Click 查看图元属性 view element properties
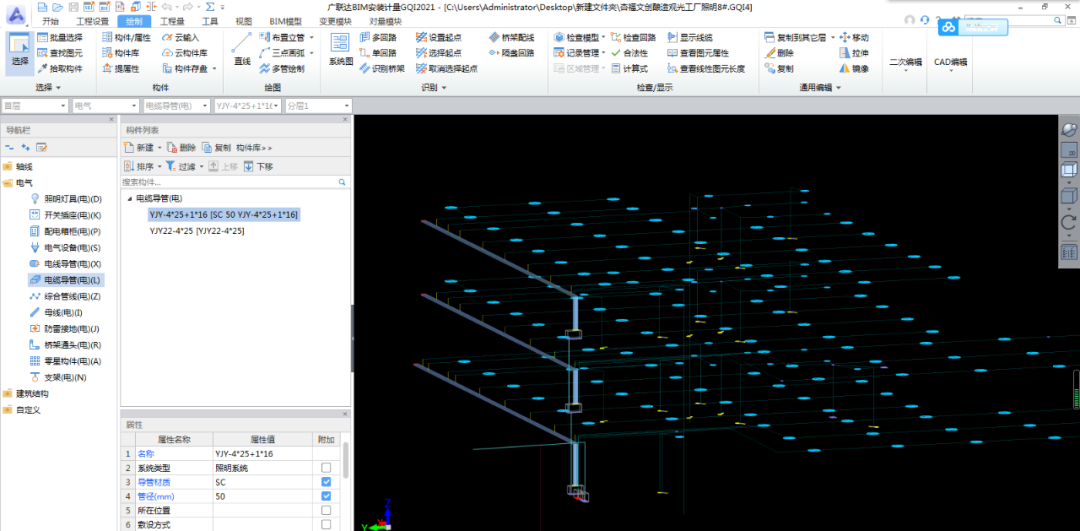 coord(698,53)
